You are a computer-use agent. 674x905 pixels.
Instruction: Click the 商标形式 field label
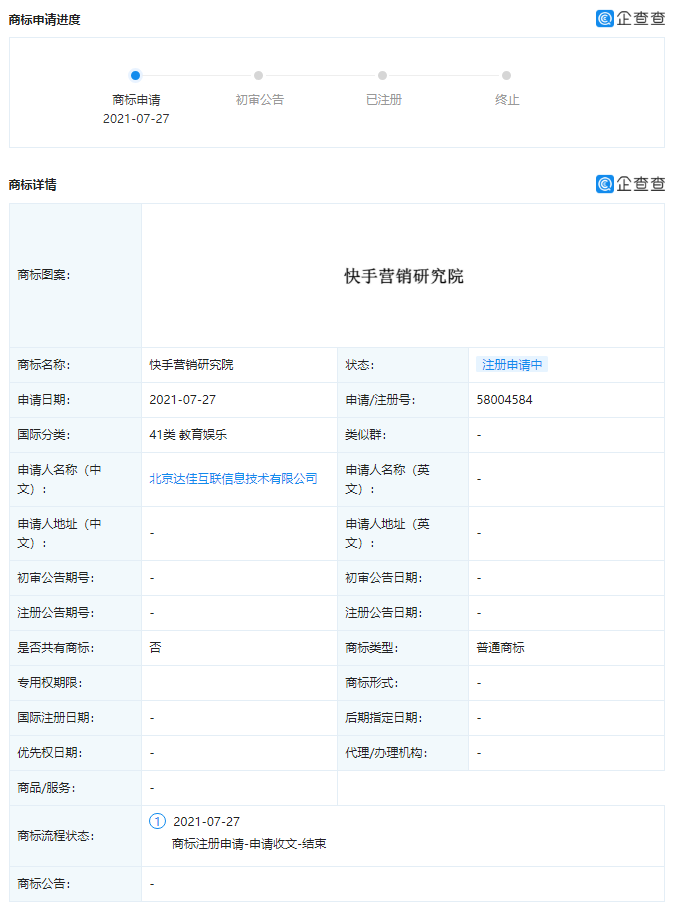click(372, 683)
